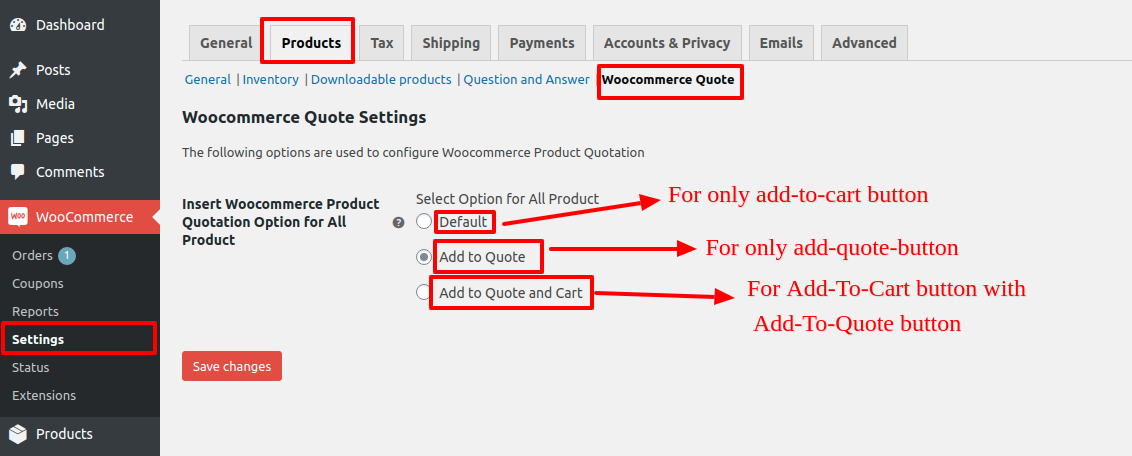
Task: Open the Accounts & Privacy tab
Action: pos(667,43)
